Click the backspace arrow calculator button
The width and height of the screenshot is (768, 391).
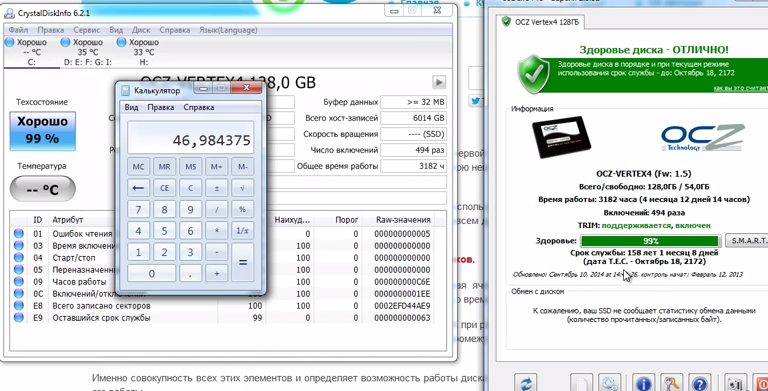click(138, 188)
